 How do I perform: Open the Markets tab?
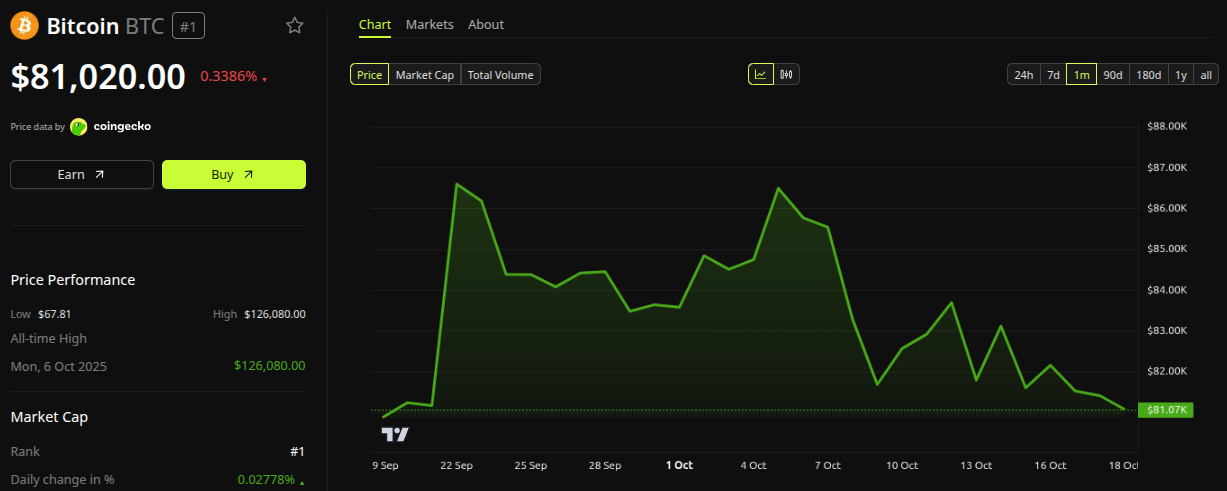pos(429,24)
